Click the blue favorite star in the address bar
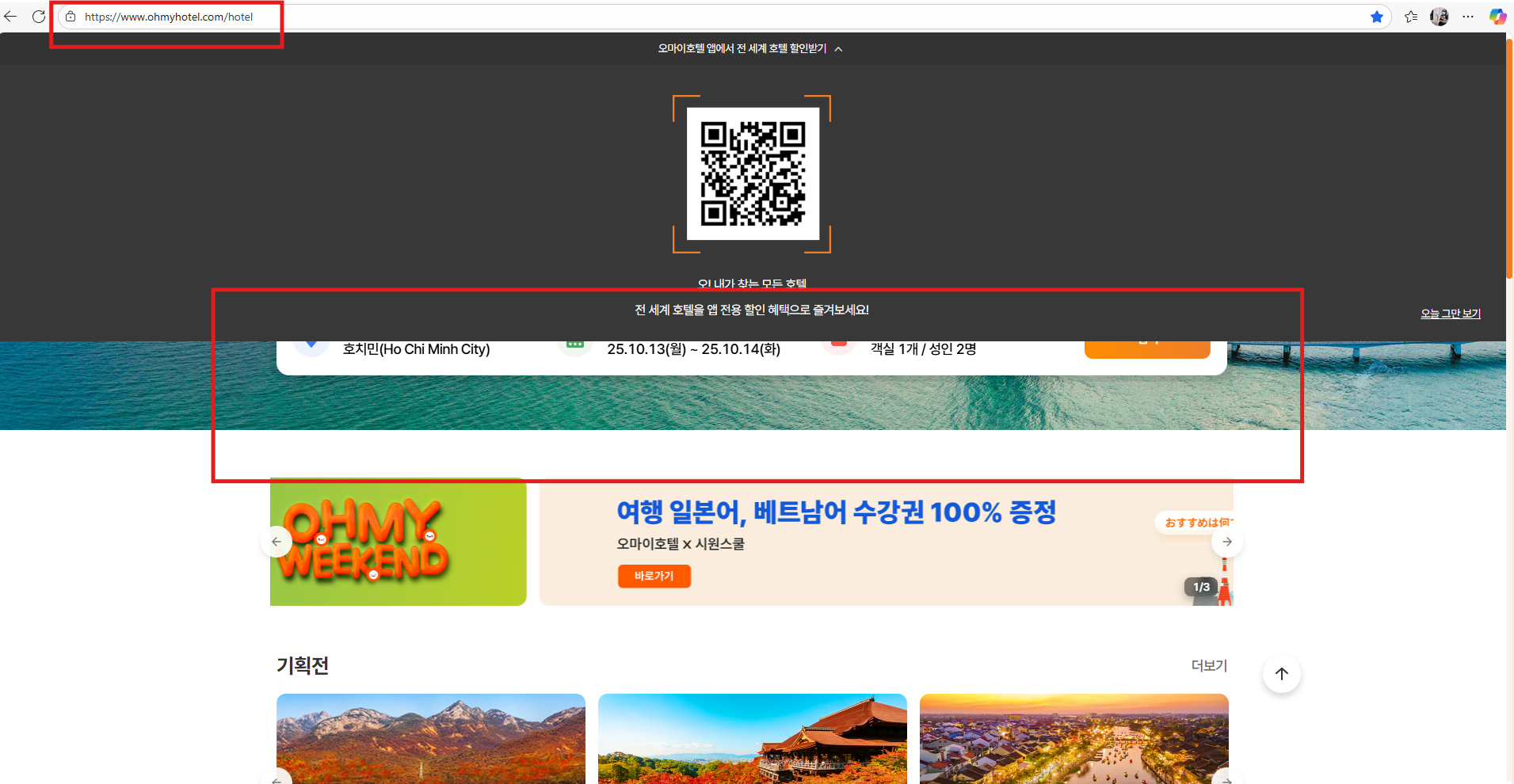The width and height of the screenshot is (1514, 784). (1377, 17)
